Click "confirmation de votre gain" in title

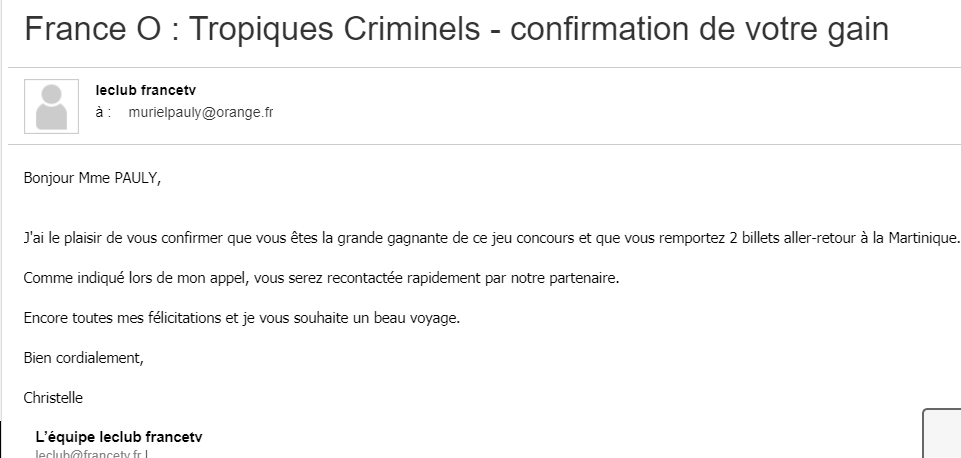click(699, 28)
